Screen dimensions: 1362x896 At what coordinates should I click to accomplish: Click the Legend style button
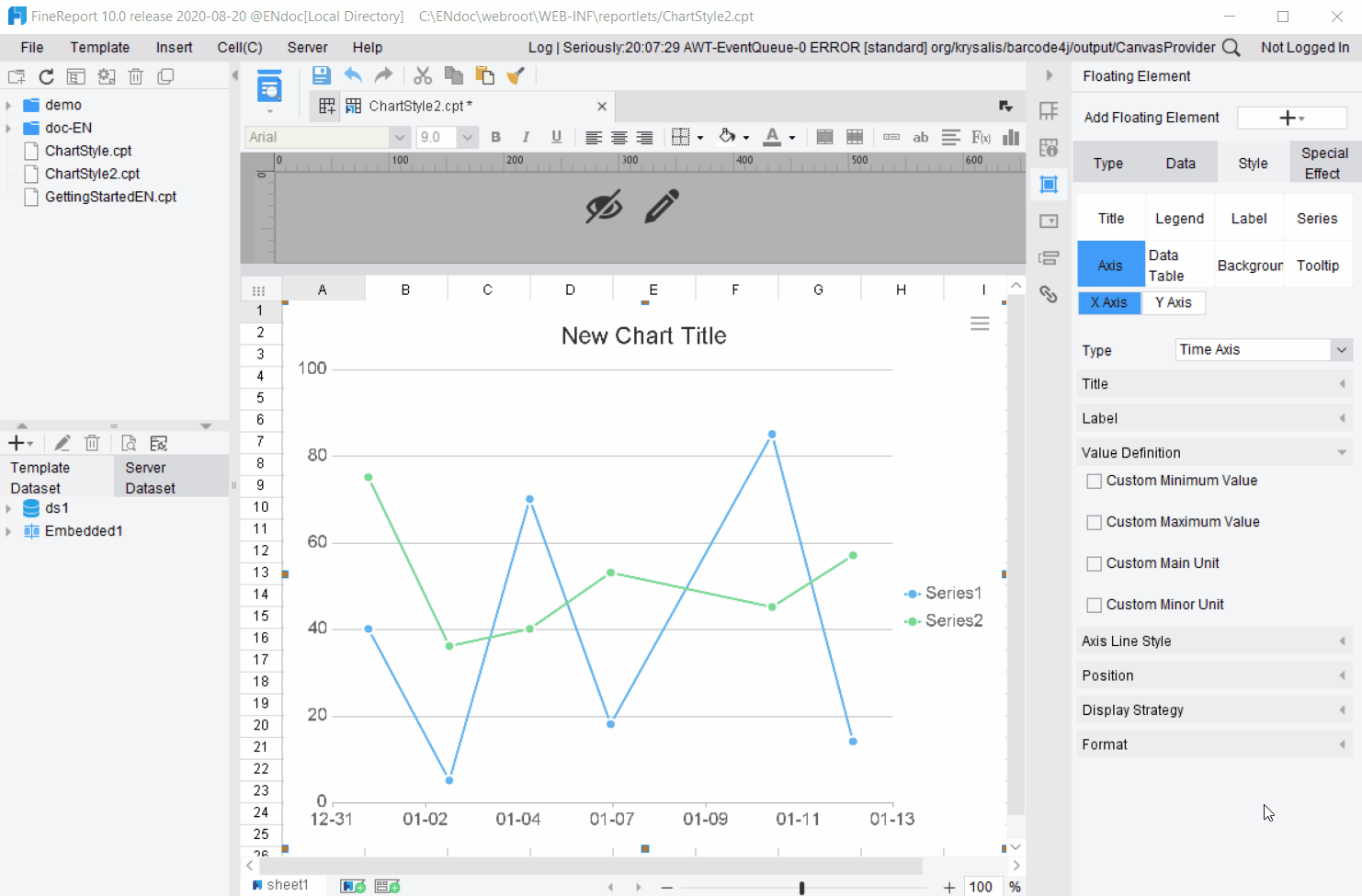pos(1179,219)
